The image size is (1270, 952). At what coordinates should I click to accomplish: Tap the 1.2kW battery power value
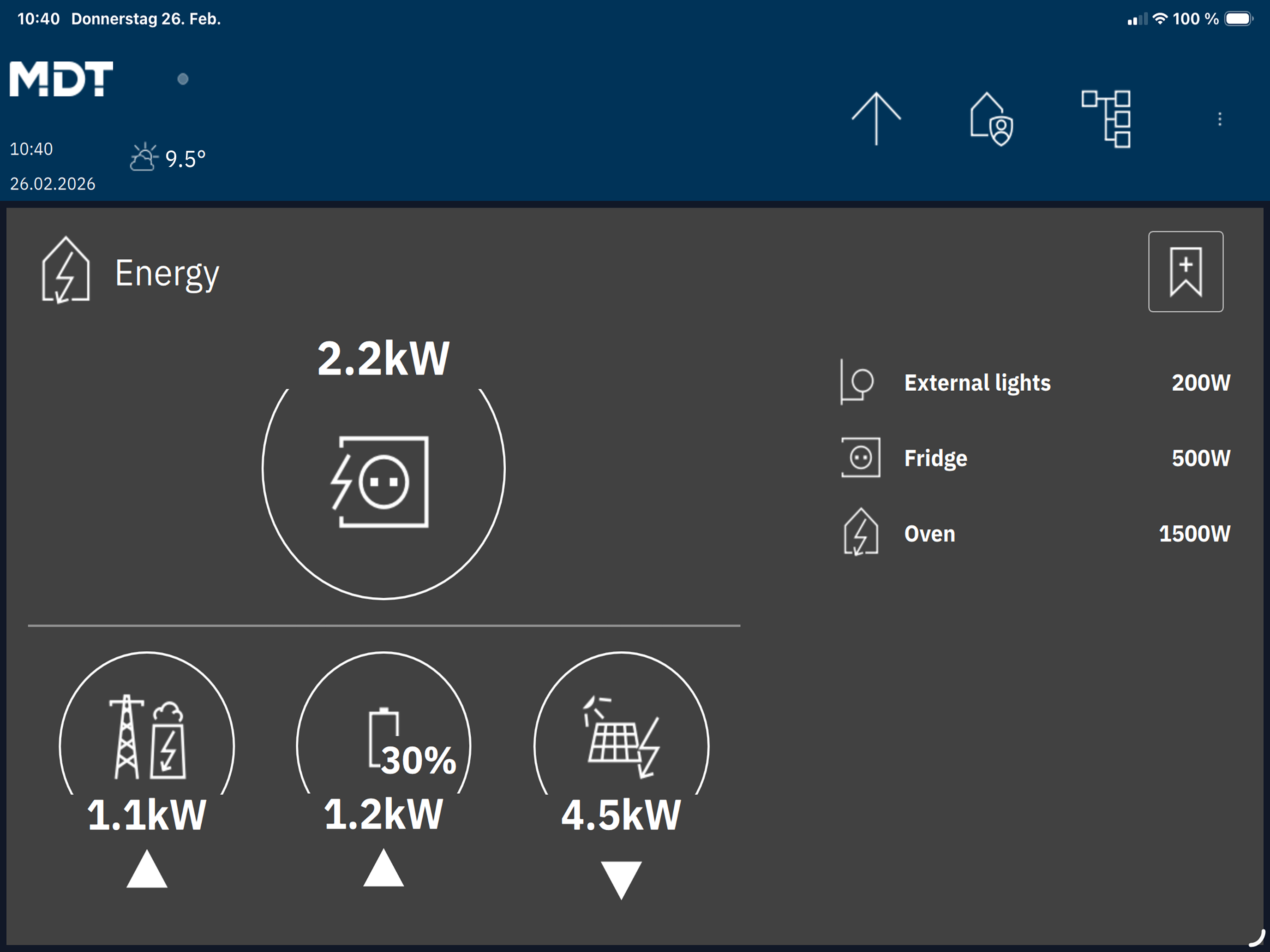point(383,814)
